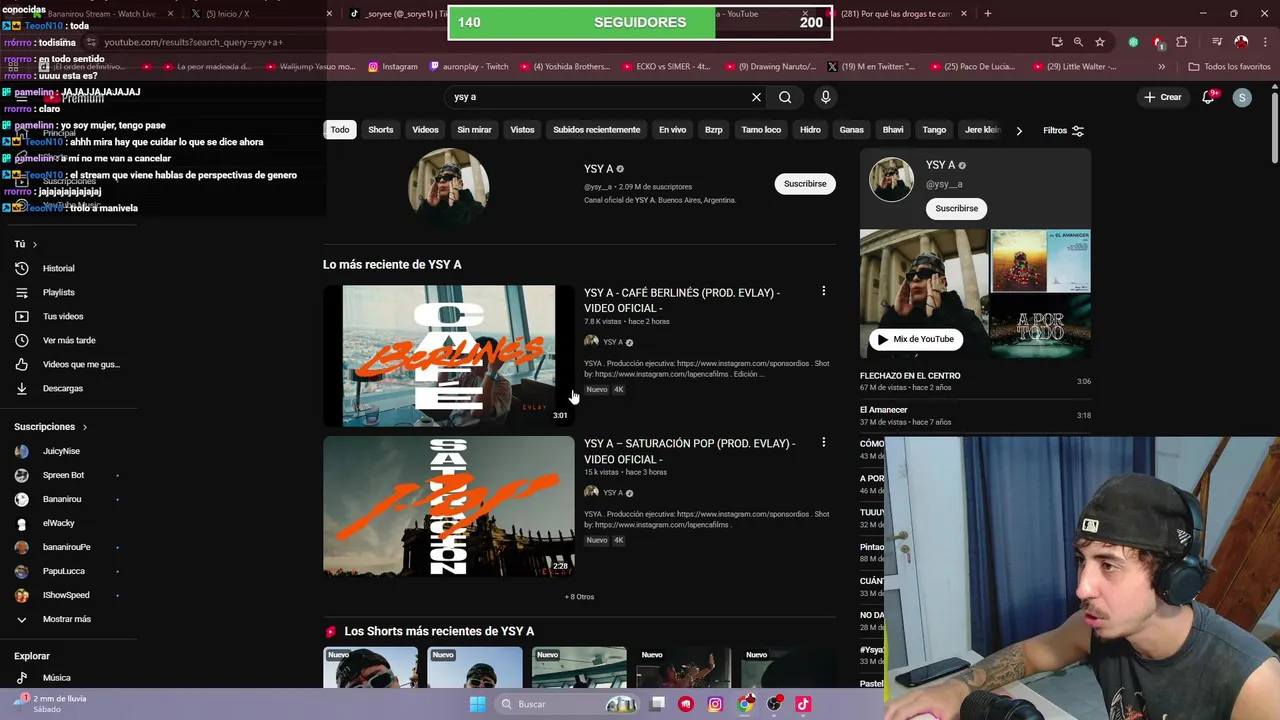Open CAFÉ BERLINÉS video thumbnail
Image resolution: width=1280 pixels, height=720 pixels.
pos(449,356)
